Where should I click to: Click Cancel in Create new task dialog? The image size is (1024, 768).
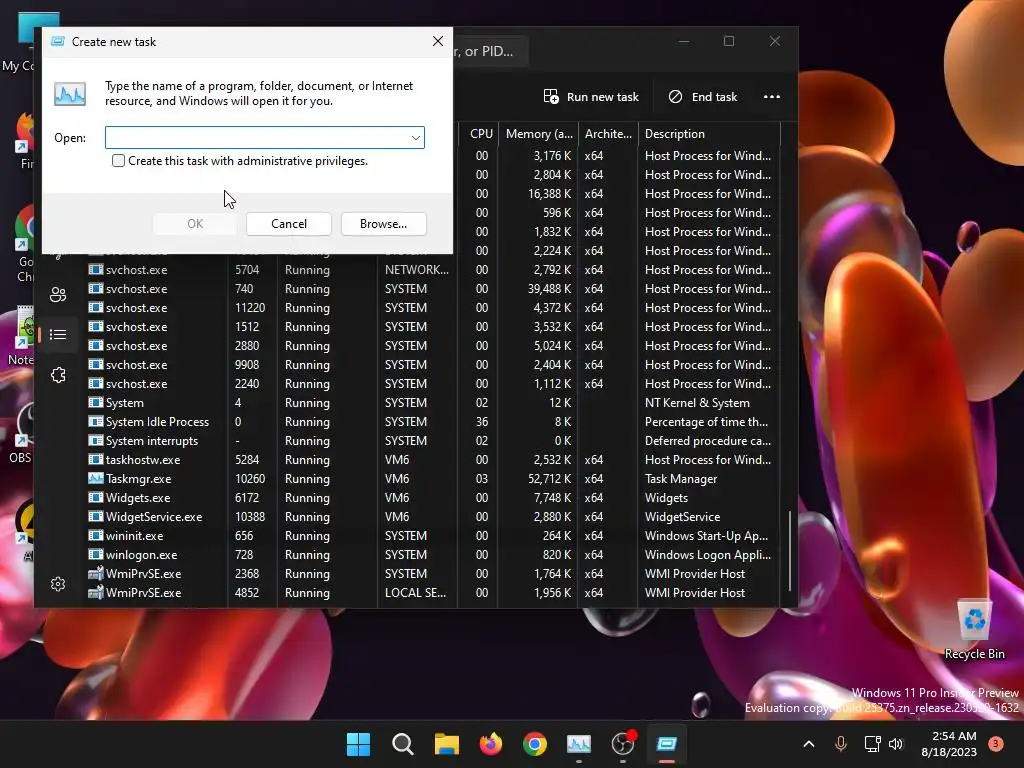(289, 224)
